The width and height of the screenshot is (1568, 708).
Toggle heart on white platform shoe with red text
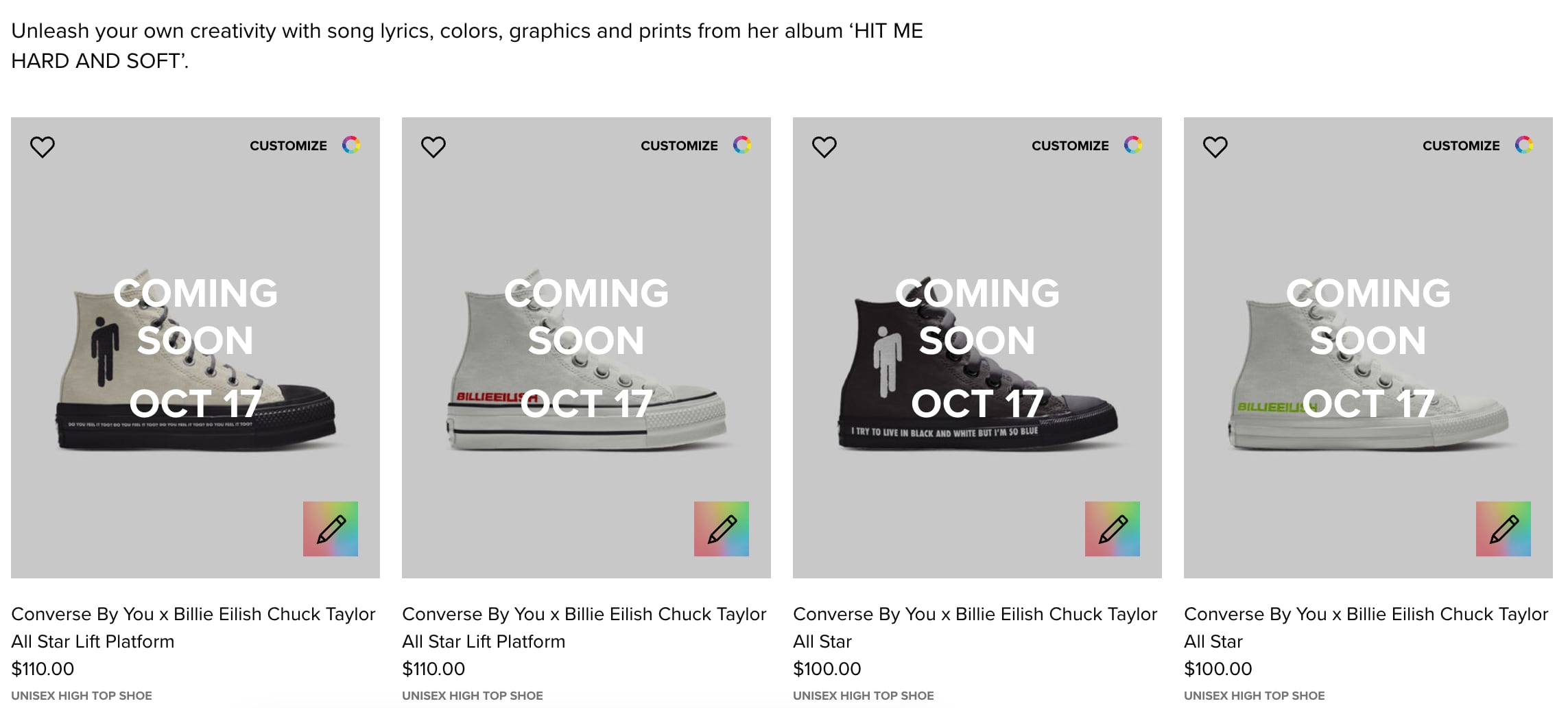point(433,147)
